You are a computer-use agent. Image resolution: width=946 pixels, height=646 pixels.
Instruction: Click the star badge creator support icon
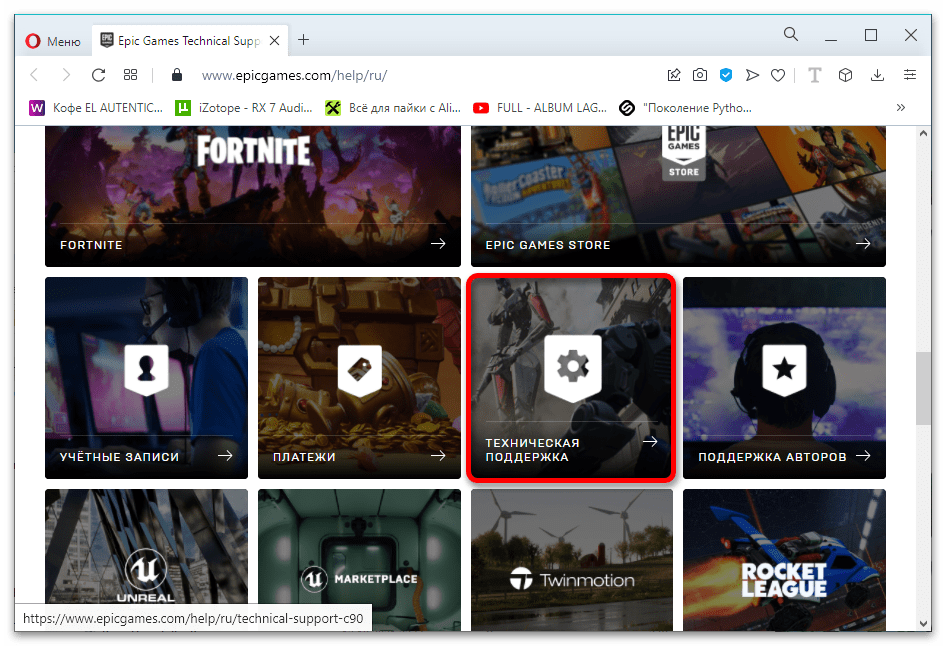click(784, 370)
